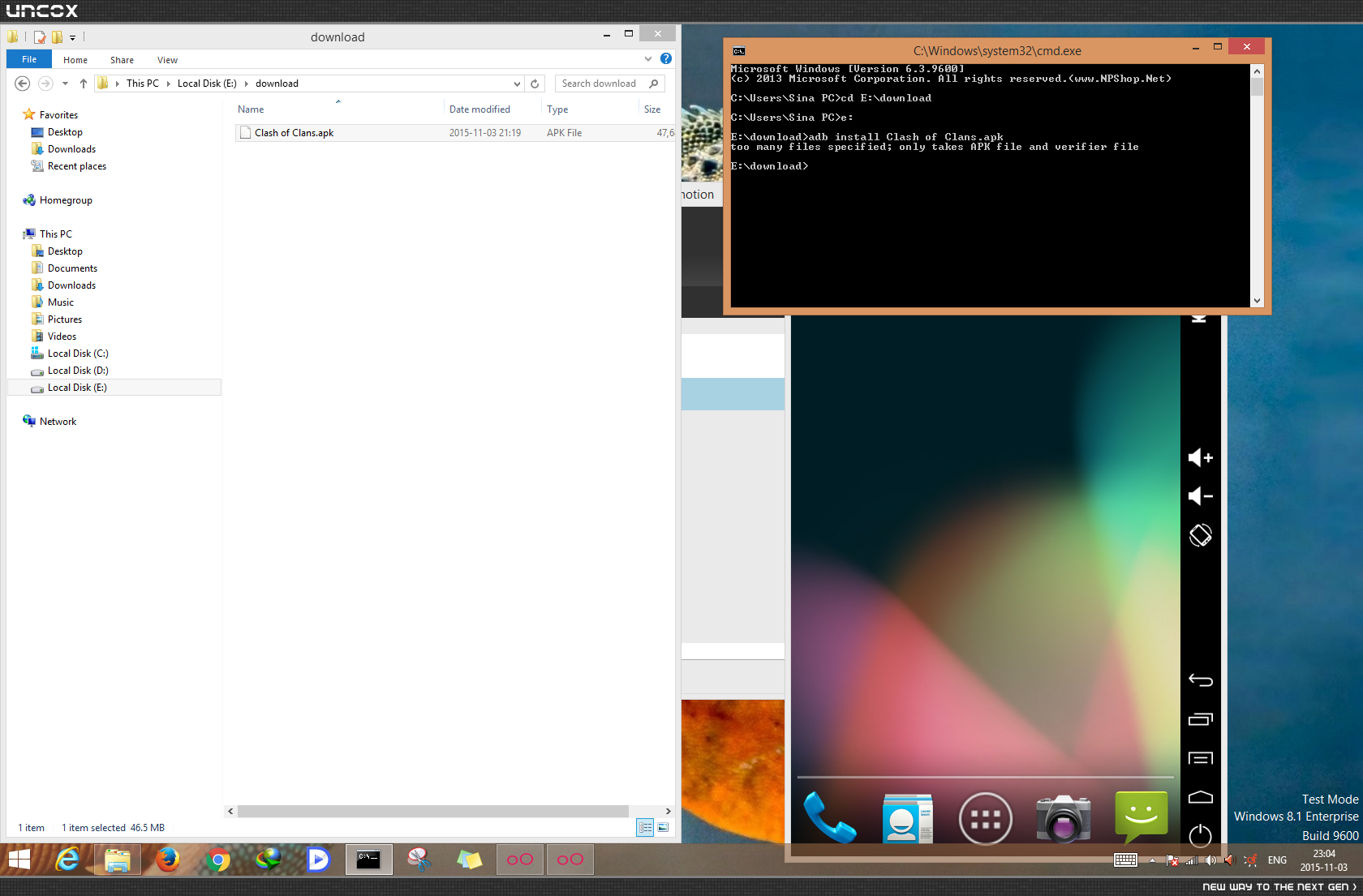
Task: Open the address bar history dropdown
Action: [x=517, y=84]
